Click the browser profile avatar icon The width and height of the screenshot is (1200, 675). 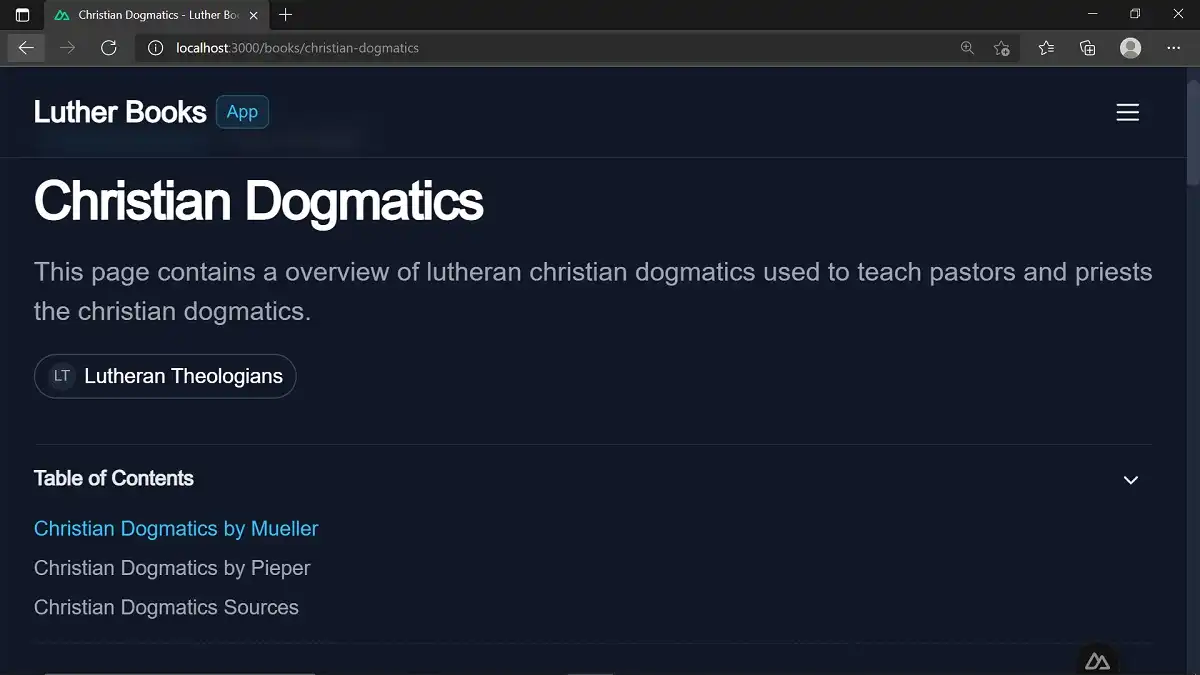tap(1130, 47)
